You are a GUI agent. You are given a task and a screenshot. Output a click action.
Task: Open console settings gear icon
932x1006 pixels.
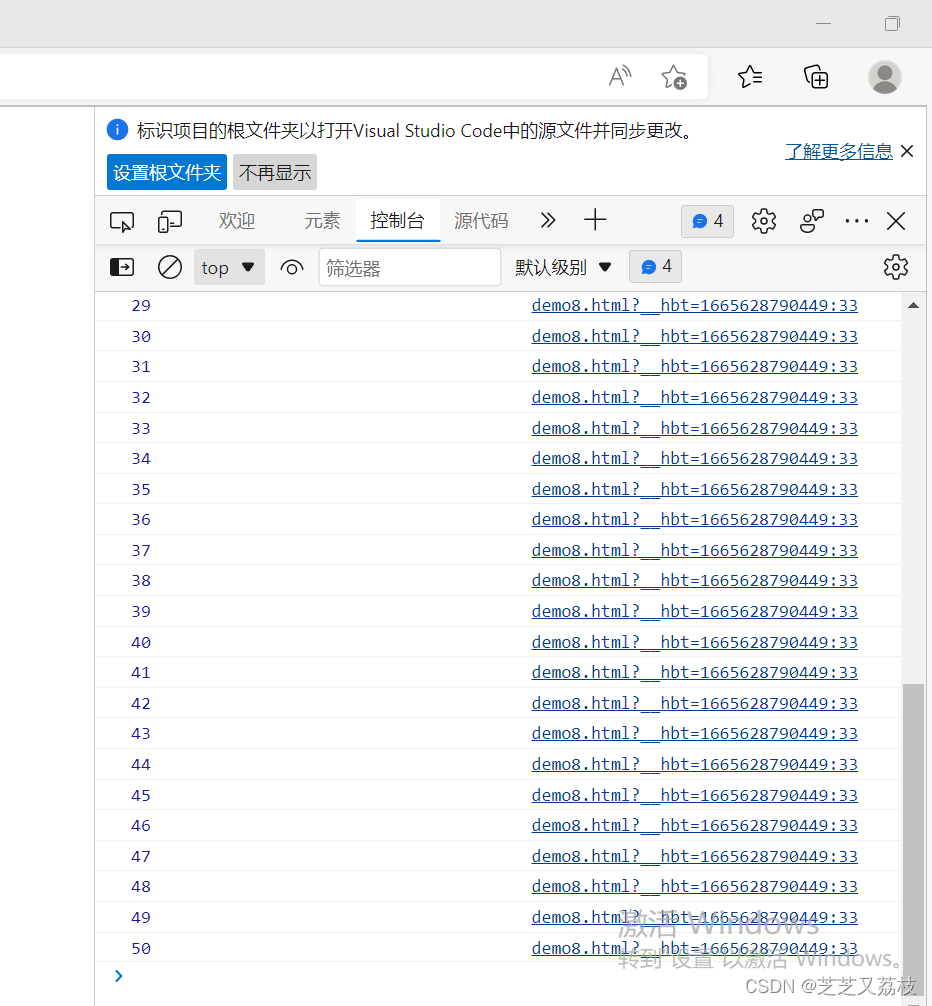pyautogui.click(x=895, y=267)
